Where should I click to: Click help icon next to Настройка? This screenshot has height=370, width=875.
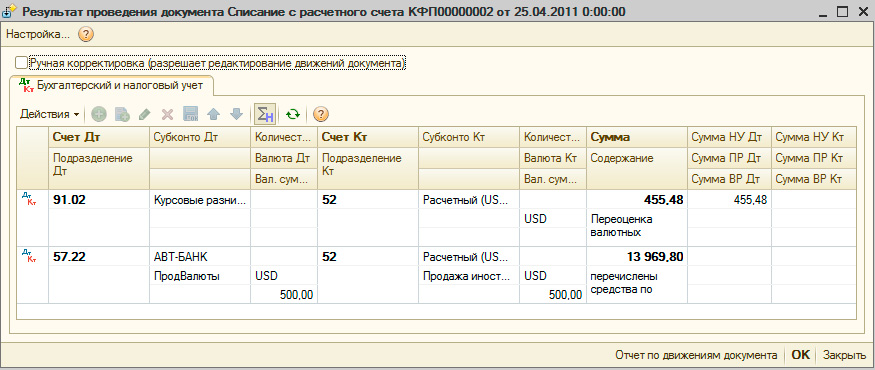pyautogui.click(x=85, y=35)
